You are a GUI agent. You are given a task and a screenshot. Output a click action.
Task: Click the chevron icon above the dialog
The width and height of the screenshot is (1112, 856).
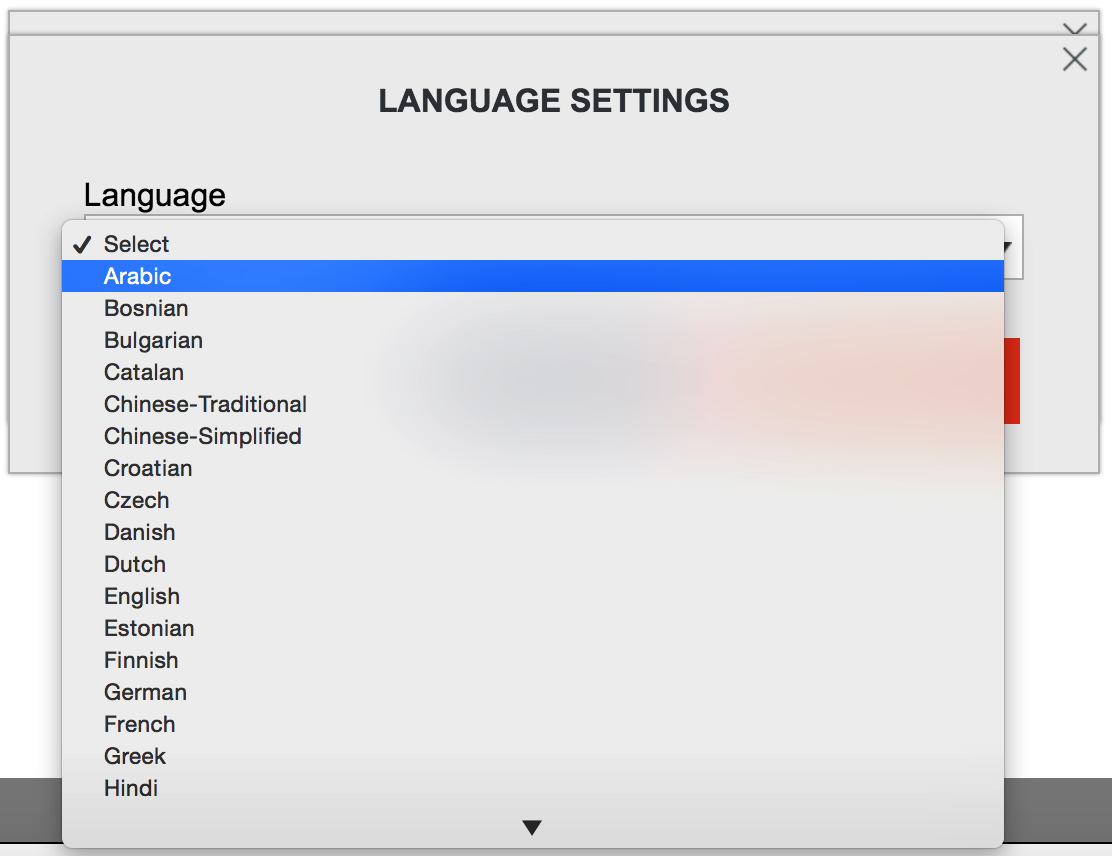[1074, 28]
